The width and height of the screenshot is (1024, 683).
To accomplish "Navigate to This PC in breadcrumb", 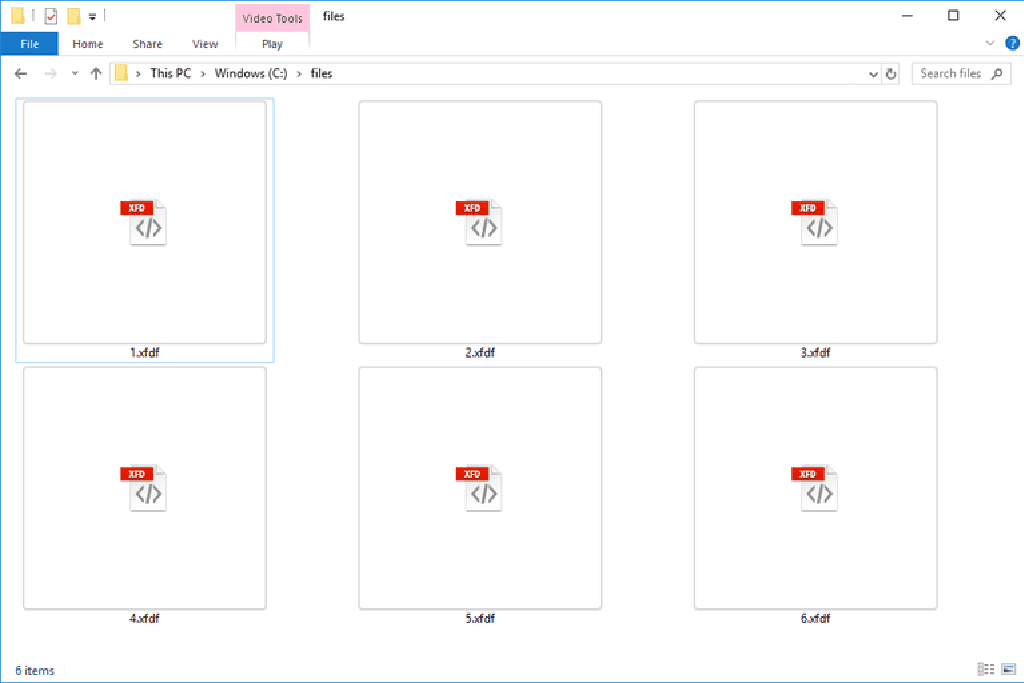I will (x=170, y=74).
